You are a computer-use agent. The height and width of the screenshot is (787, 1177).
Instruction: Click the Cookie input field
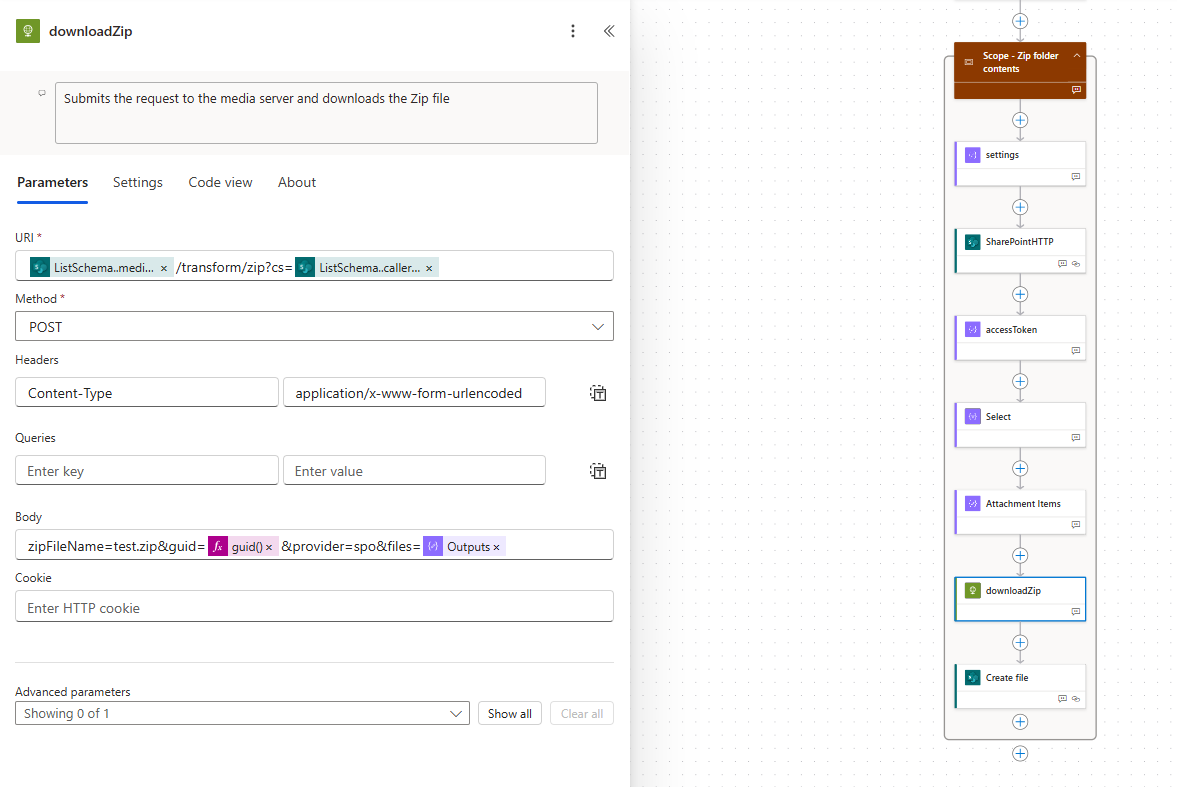pyautogui.click(x=314, y=607)
